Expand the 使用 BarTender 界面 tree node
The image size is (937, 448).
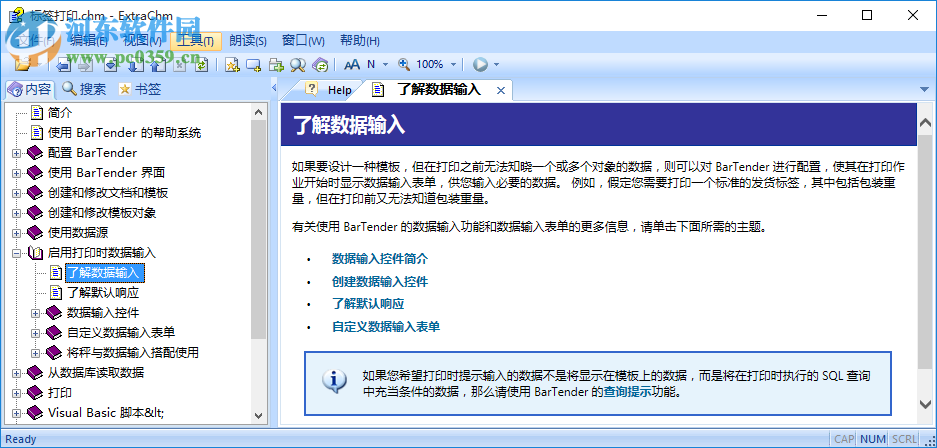click(16, 173)
